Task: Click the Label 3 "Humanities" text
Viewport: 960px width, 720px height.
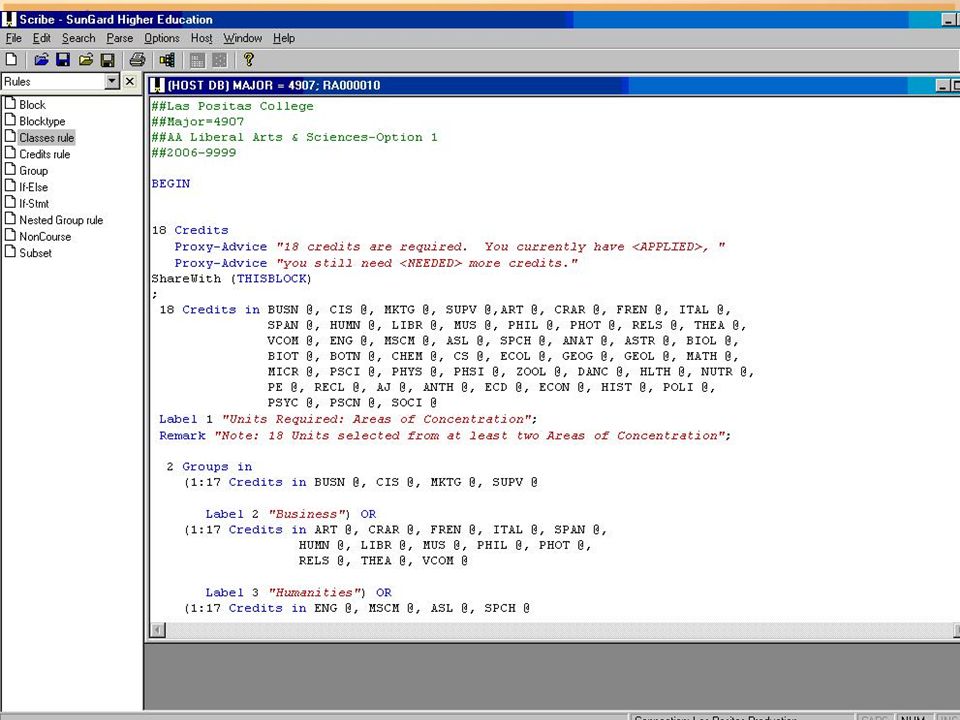Action: click(x=299, y=593)
